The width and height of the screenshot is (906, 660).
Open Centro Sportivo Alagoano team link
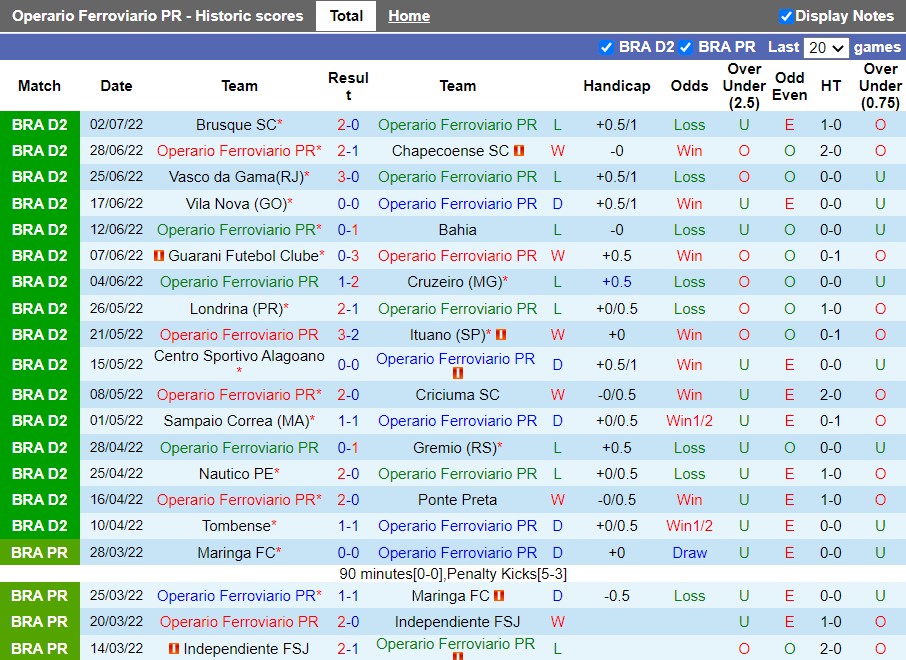pyautogui.click(x=239, y=356)
